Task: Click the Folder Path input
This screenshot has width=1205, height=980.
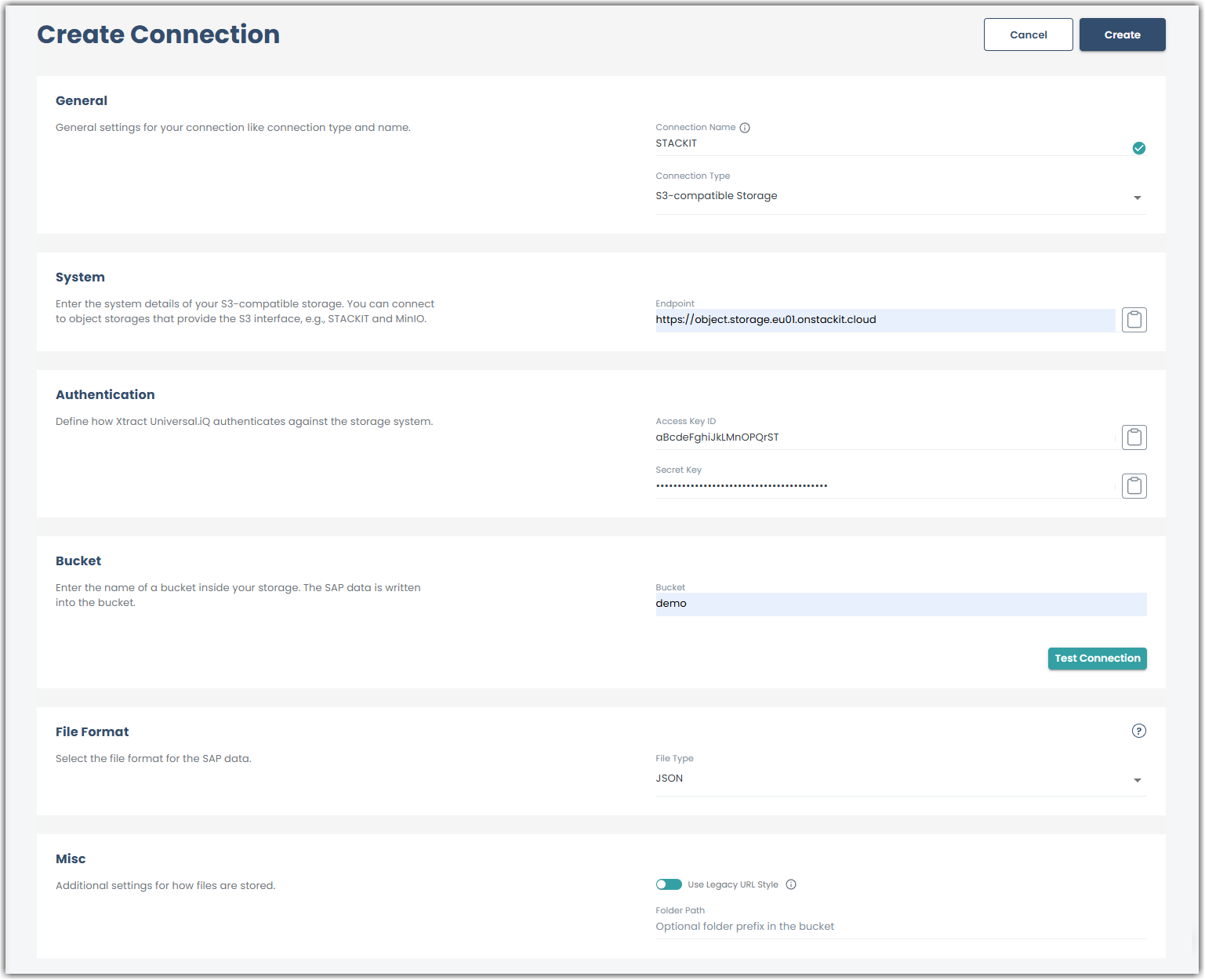Action: (901, 927)
